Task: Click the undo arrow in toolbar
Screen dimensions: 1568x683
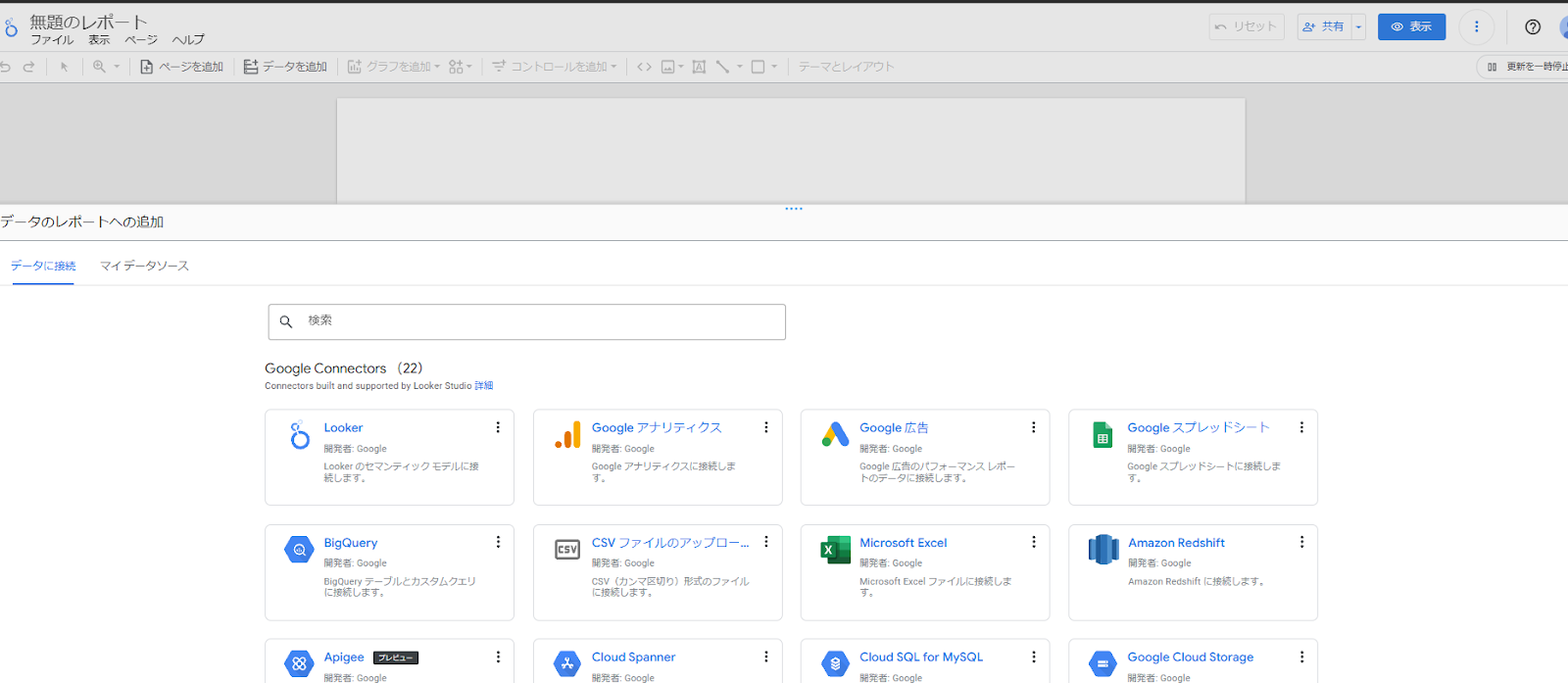Action: pos(5,67)
